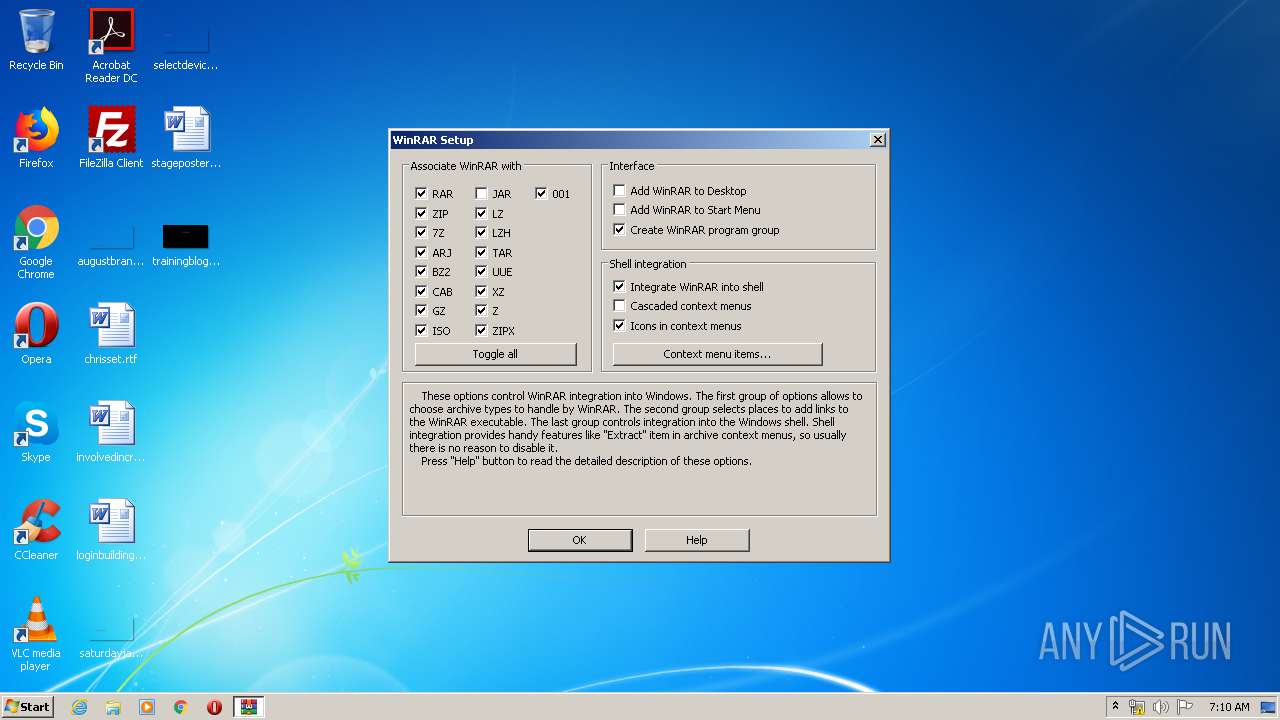Uncheck the ZIP association checkbox
The width and height of the screenshot is (1280, 720).
point(421,213)
